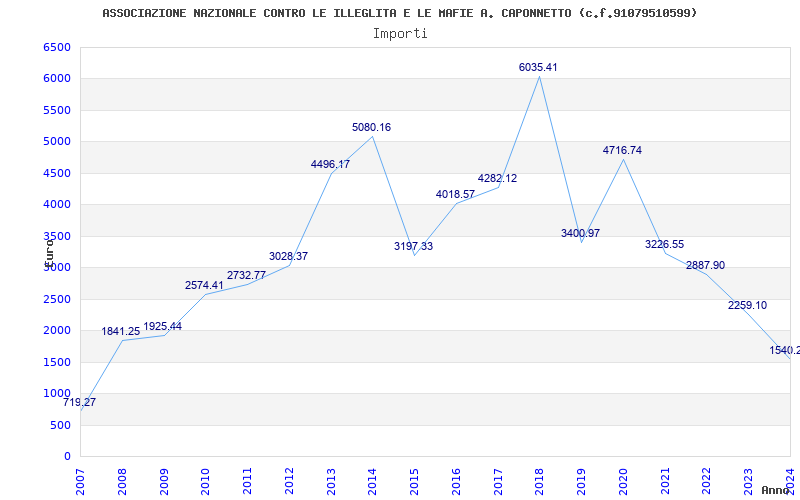Screen dimensions: 800x500
Task: Select the 5080.16 data point label
Action: point(371,128)
